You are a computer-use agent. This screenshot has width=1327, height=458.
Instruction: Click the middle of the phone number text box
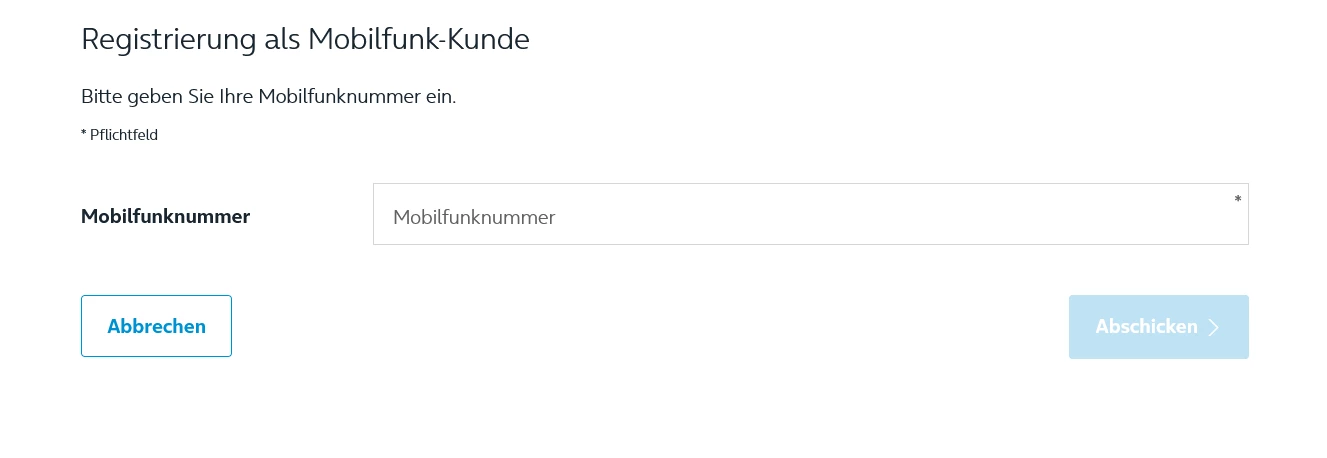click(x=810, y=214)
